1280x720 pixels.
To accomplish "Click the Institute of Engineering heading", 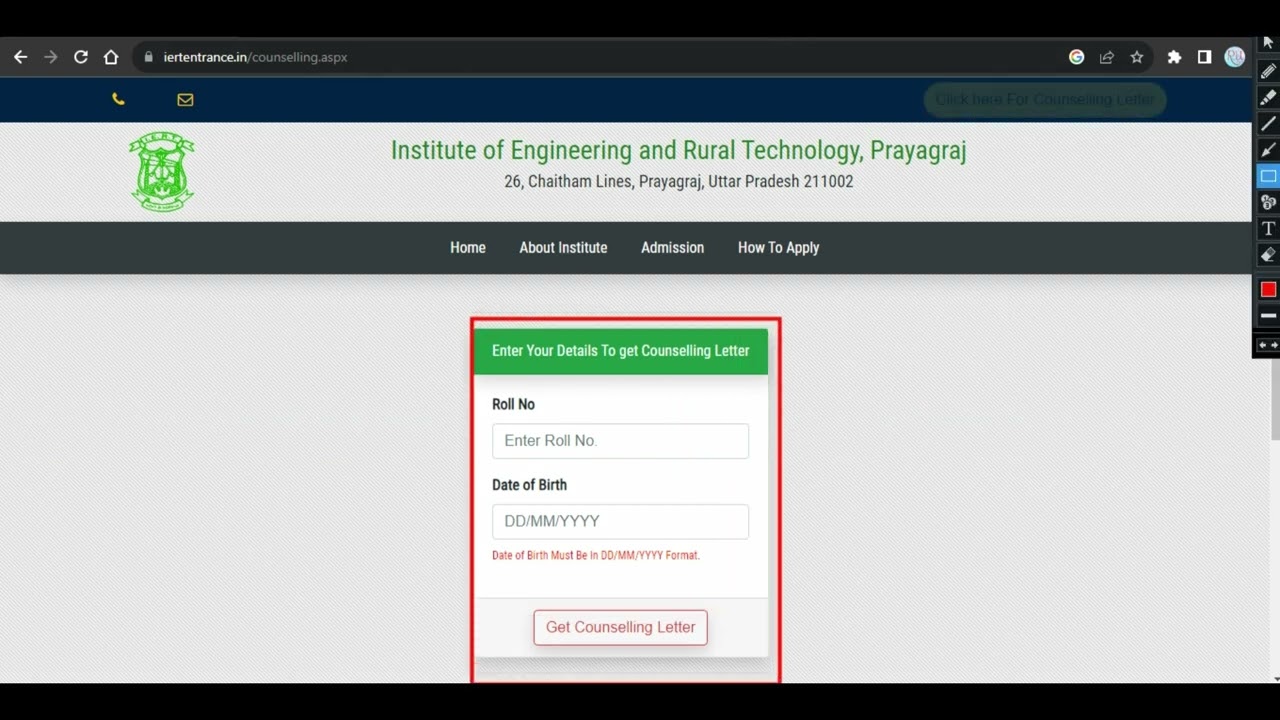I will pyautogui.click(x=678, y=150).
